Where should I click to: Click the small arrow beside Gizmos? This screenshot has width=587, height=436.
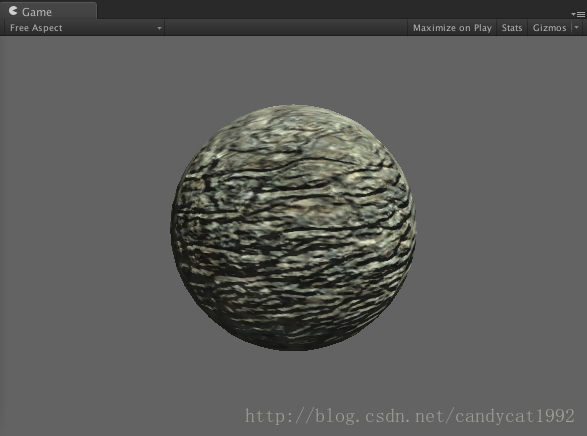coord(577,27)
